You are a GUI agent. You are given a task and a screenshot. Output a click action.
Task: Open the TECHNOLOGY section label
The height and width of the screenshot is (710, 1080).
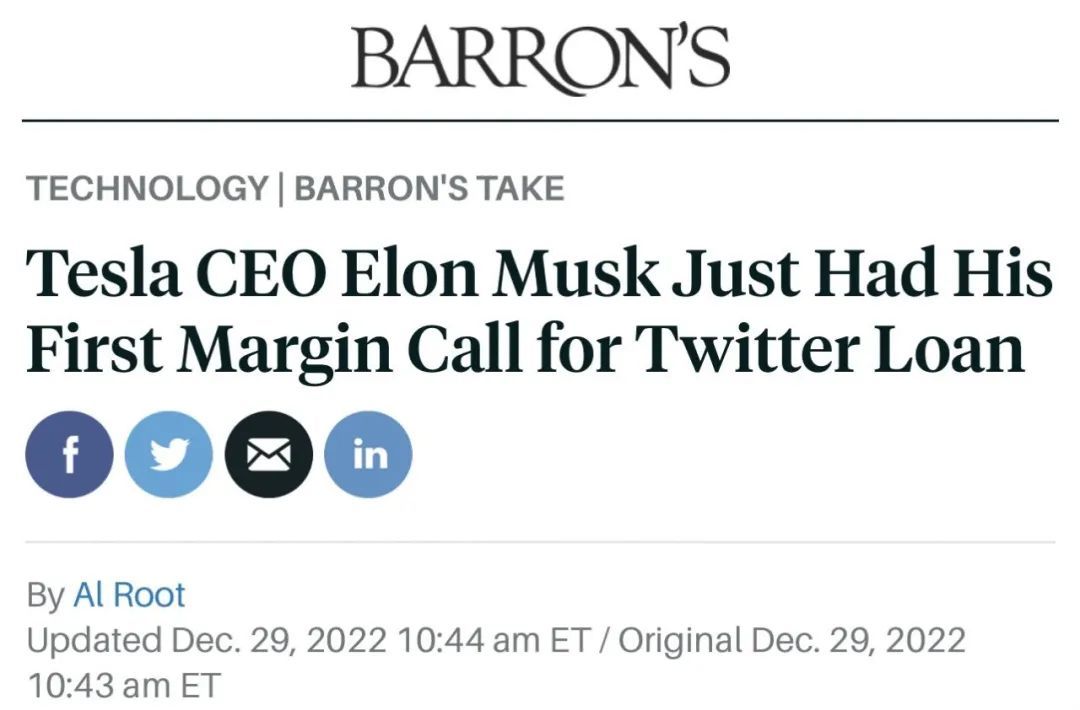147,188
